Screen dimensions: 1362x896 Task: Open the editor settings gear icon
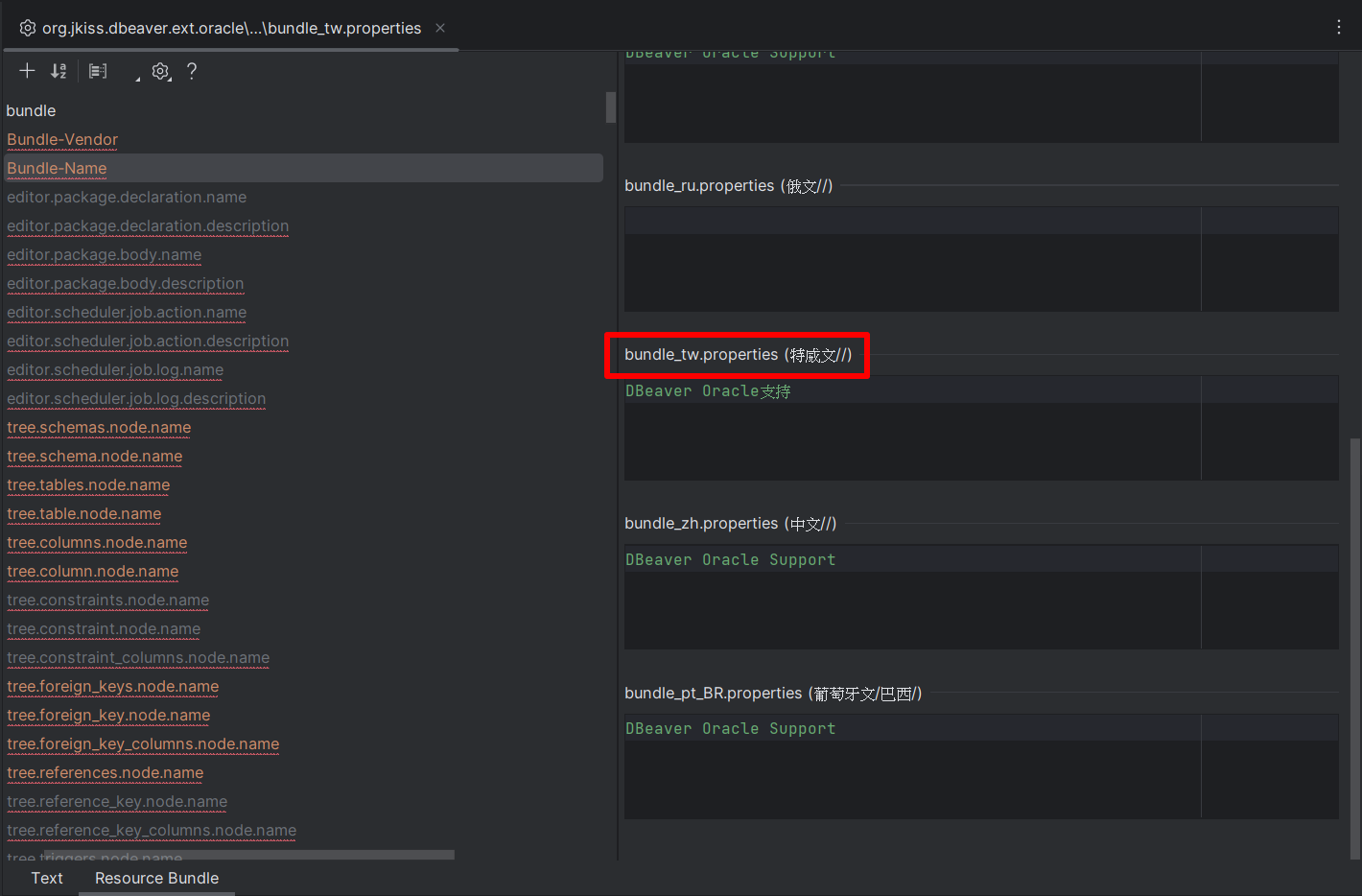(160, 70)
